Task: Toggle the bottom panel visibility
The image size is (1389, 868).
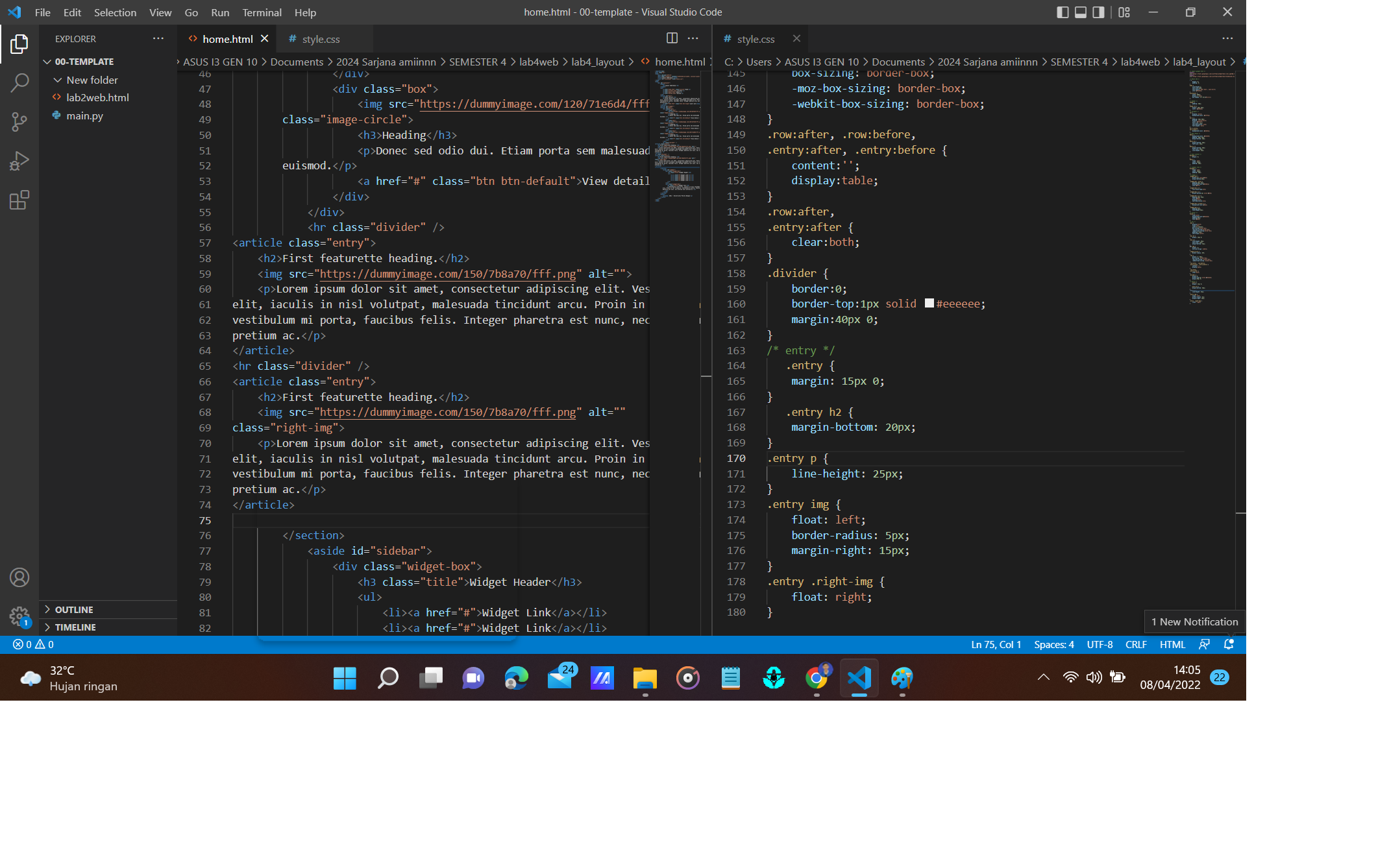Action: (1079, 12)
